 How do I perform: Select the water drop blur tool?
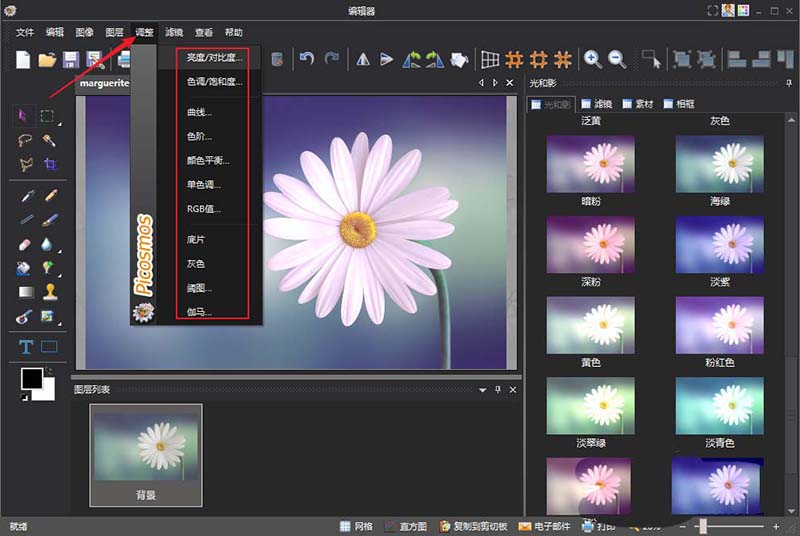click(x=46, y=245)
